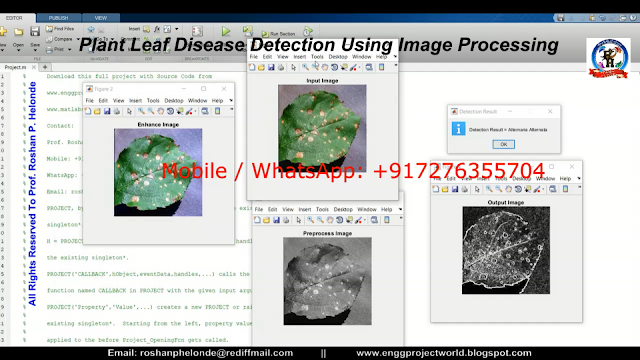Select the Zoom In tool in Figure 2 toolbar
This screenshot has height=360, width=640.
pos(141,111)
